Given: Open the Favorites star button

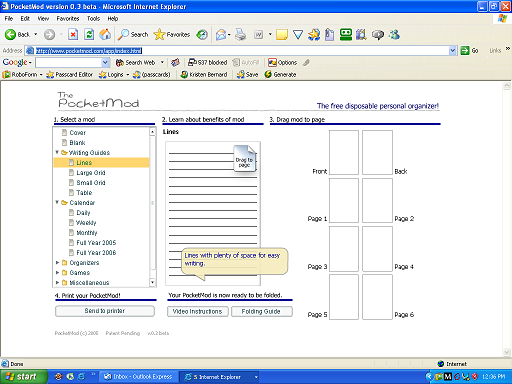Looking at the screenshot, I should [x=172, y=34].
